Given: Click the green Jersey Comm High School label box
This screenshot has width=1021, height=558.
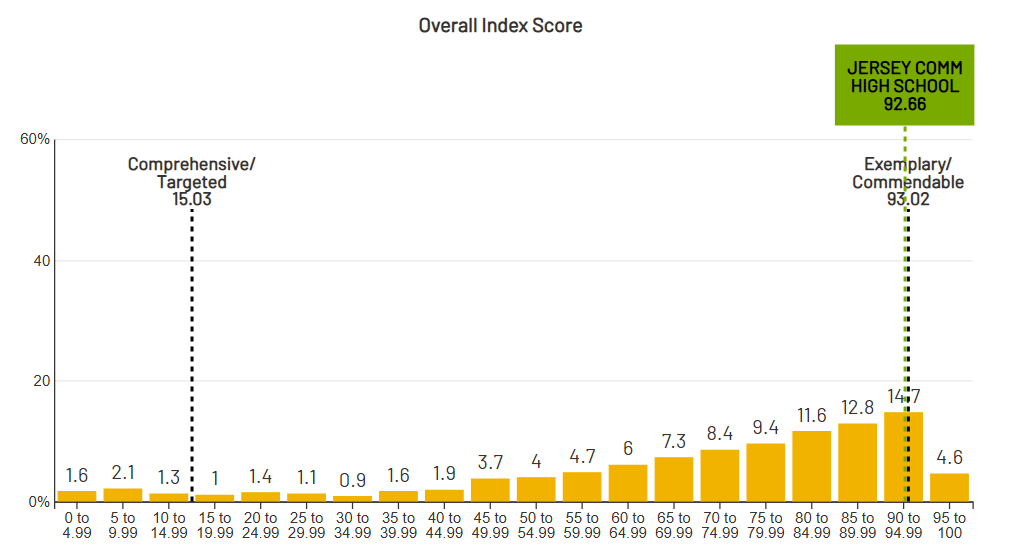Looking at the screenshot, I should [904, 85].
